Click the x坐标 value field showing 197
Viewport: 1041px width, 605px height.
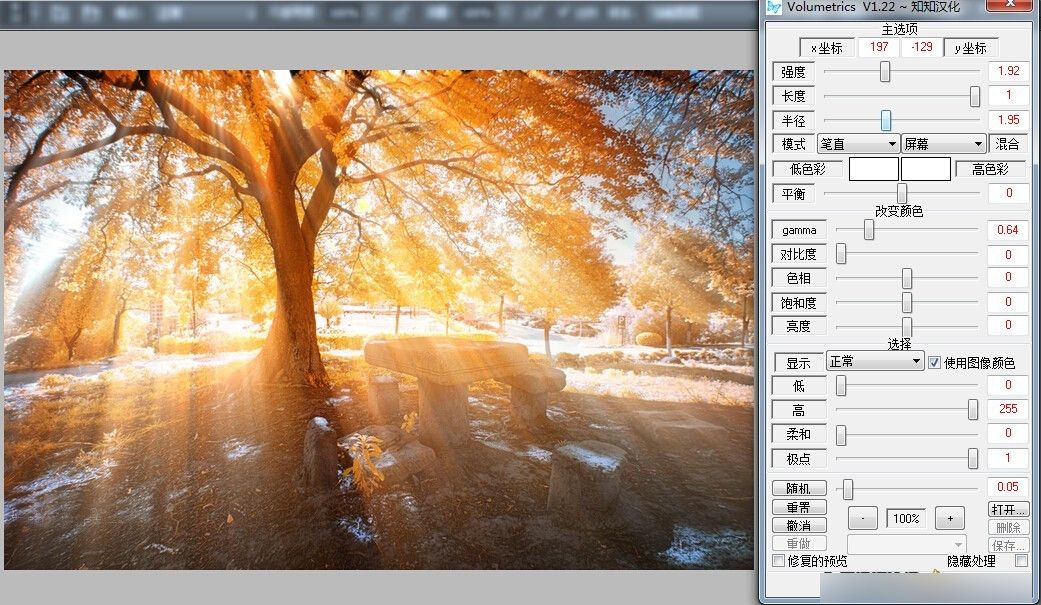[x=878, y=48]
